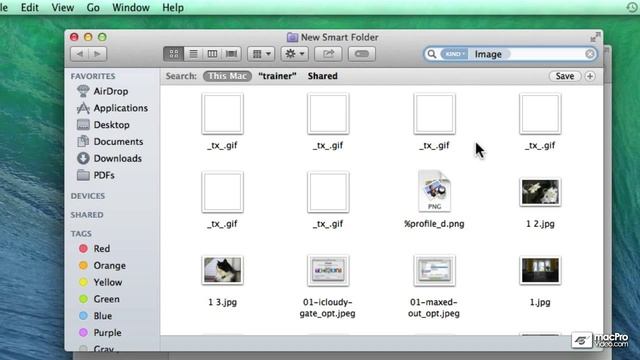Click the Time Machine menu bar icon
The height and width of the screenshot is (360, 640).
click(632, 7)
